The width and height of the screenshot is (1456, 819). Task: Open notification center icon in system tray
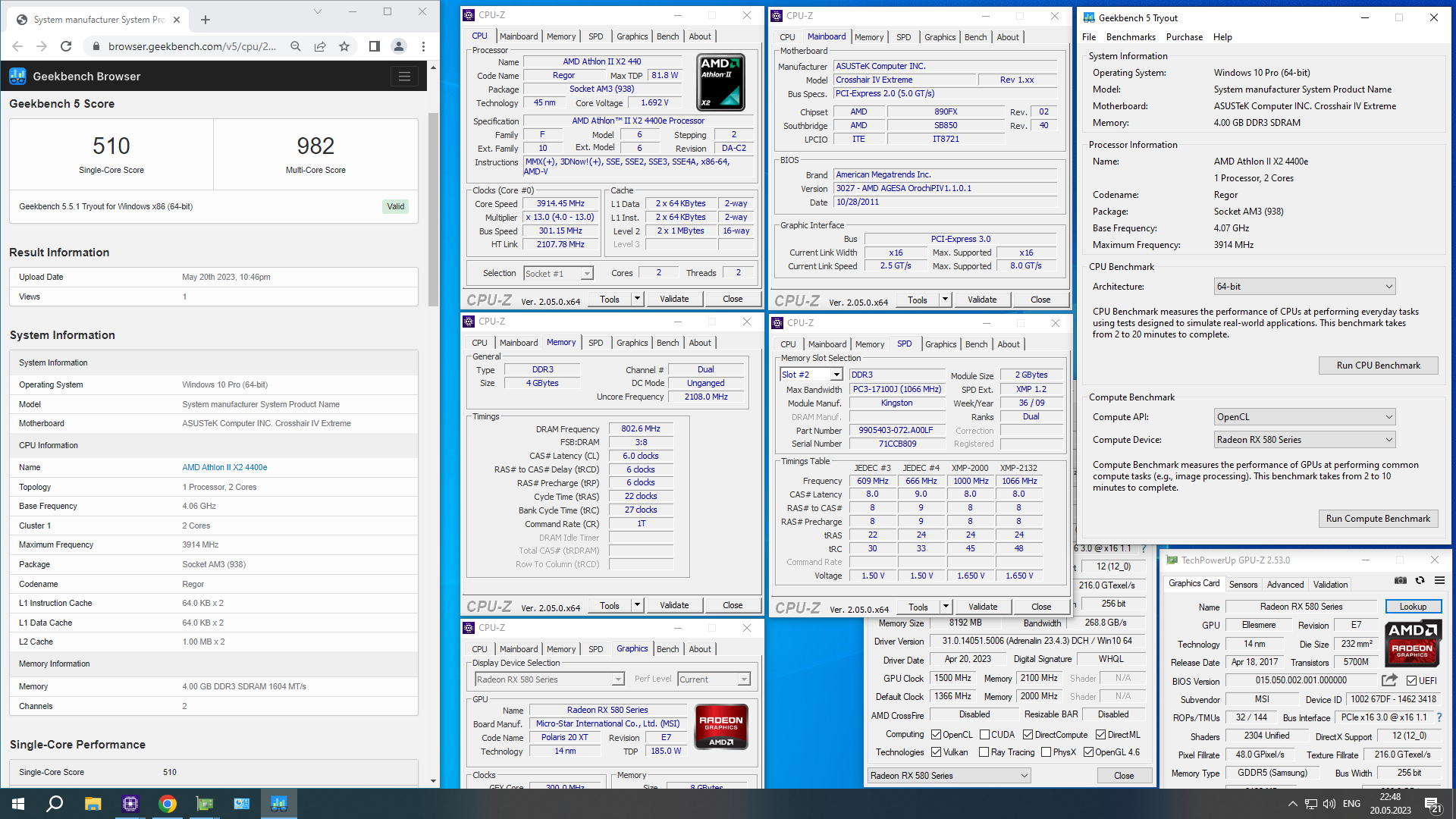pos(1432,804)
